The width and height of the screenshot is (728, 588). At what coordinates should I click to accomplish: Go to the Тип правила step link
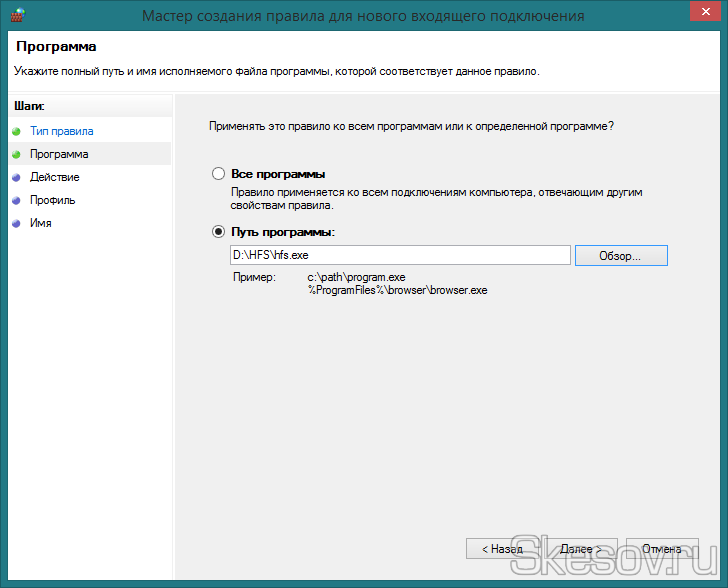coord(61,131)
